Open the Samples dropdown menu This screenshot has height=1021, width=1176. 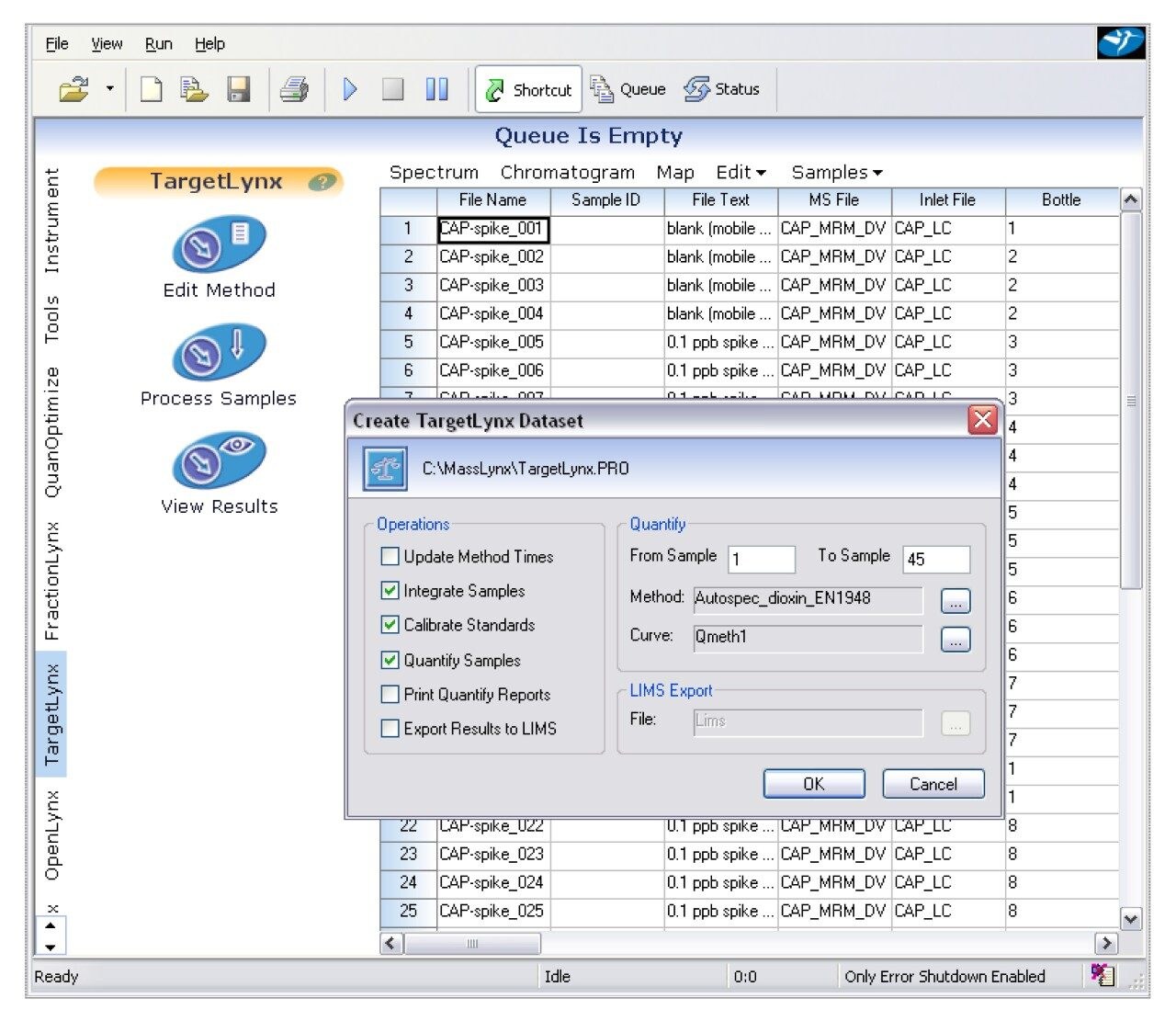tap(834, 172)
